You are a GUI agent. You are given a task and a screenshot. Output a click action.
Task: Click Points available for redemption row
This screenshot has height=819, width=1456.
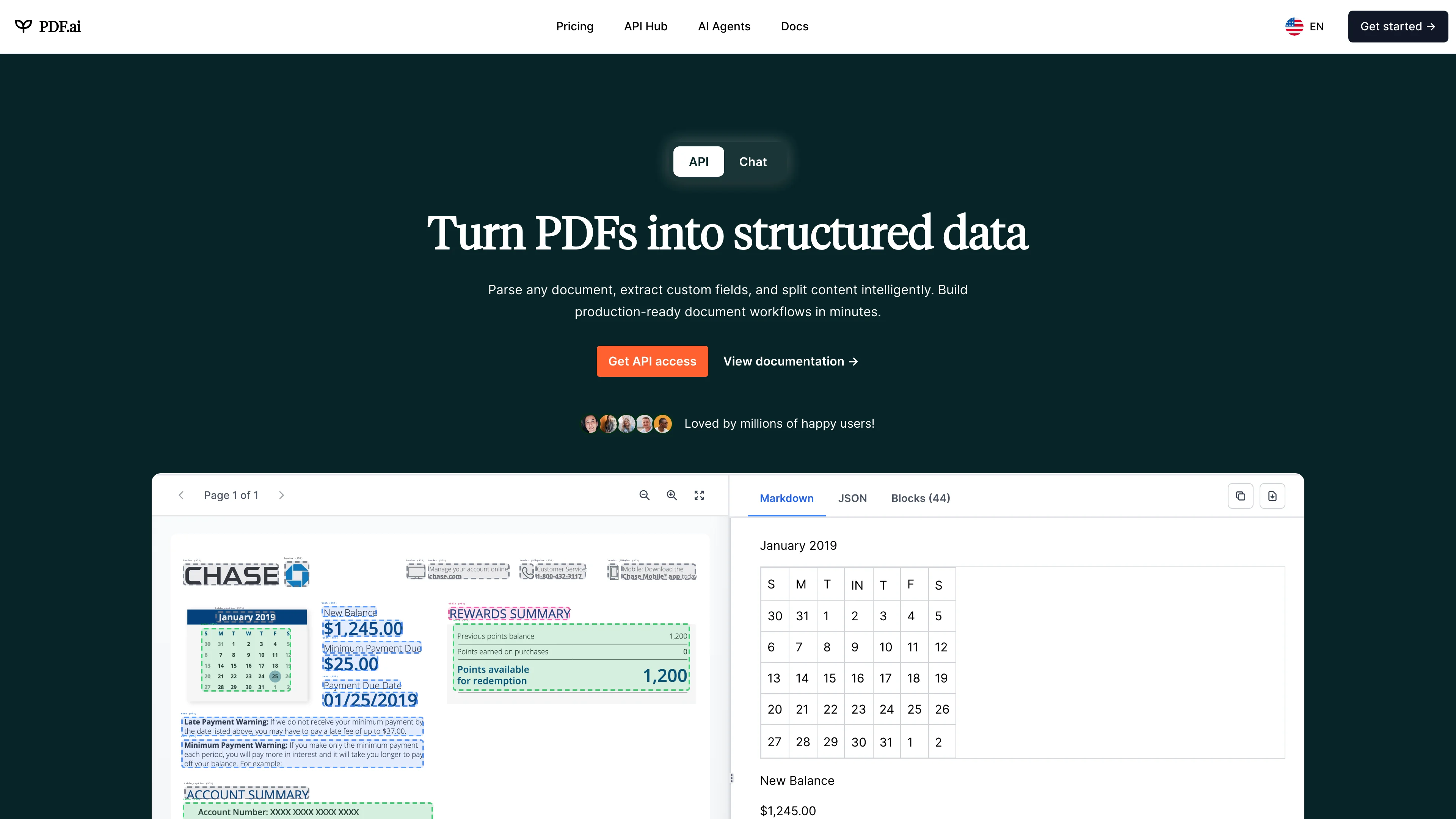click(571, 675)
